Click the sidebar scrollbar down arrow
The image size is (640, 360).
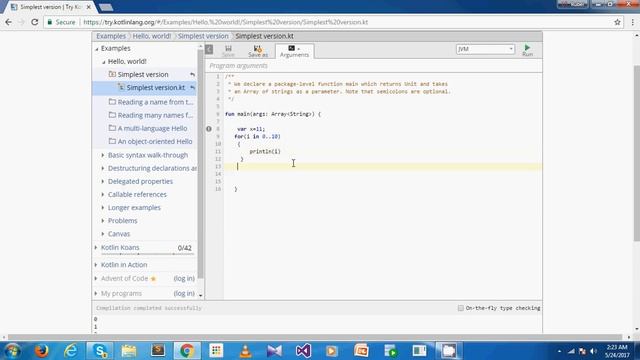(200, 295)
